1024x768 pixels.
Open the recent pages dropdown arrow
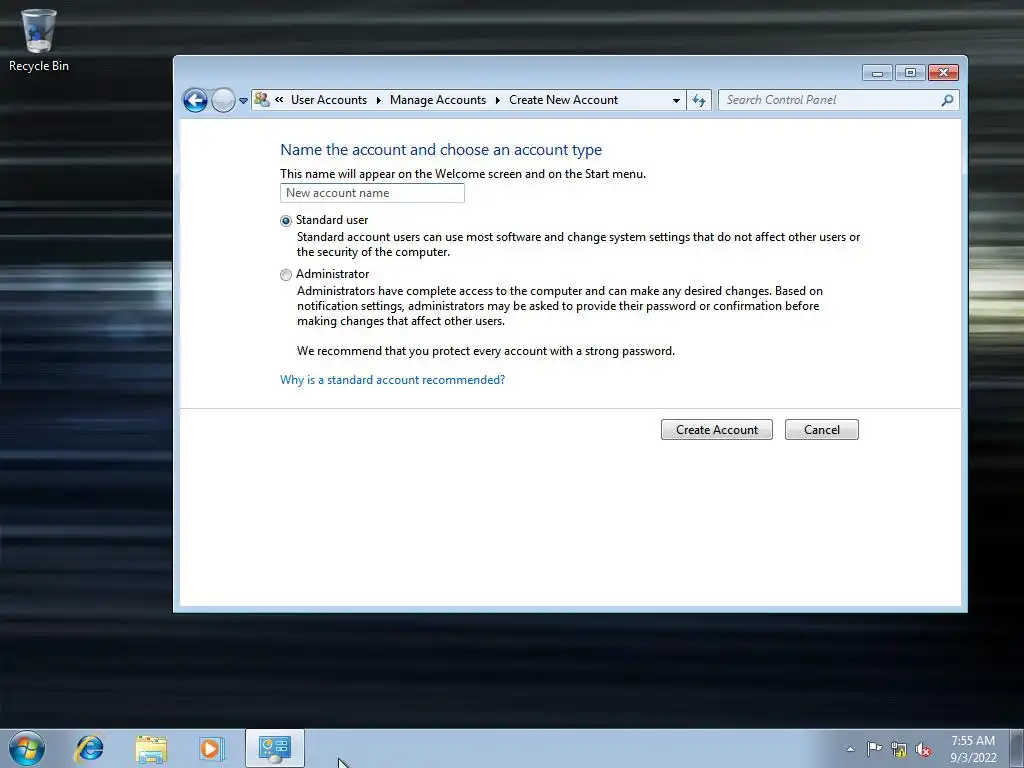pyautogui.click(x=243, y=101)
